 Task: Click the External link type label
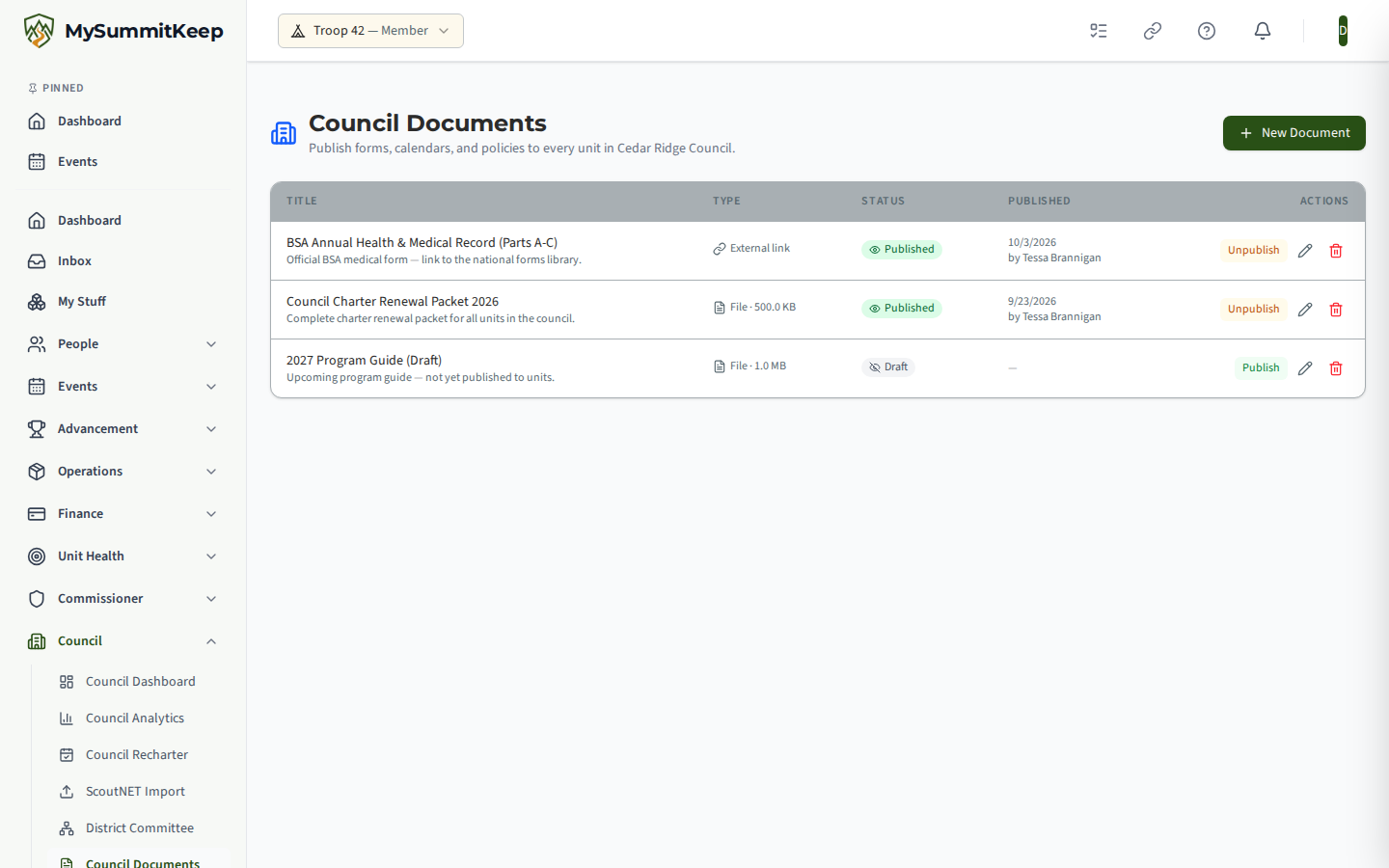coord(751,249)
